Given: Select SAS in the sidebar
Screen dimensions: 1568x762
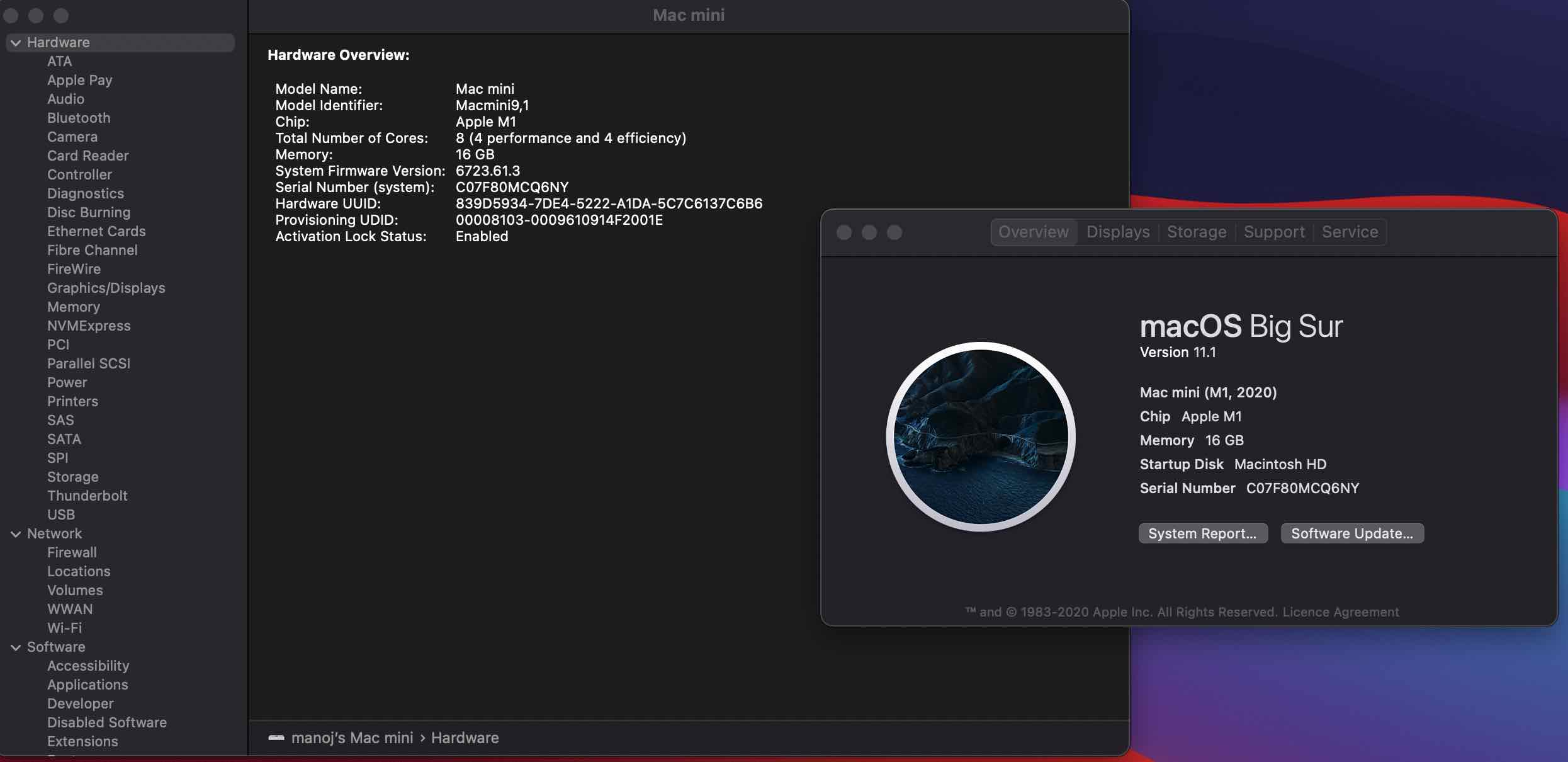Looking at the screenshot, I should (x=60, y=420).
